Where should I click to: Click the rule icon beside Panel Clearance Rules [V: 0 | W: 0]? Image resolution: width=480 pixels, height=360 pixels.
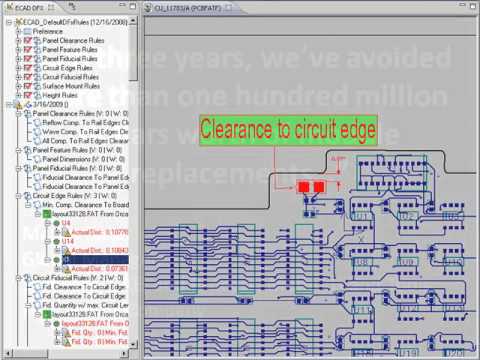(27, 113)
